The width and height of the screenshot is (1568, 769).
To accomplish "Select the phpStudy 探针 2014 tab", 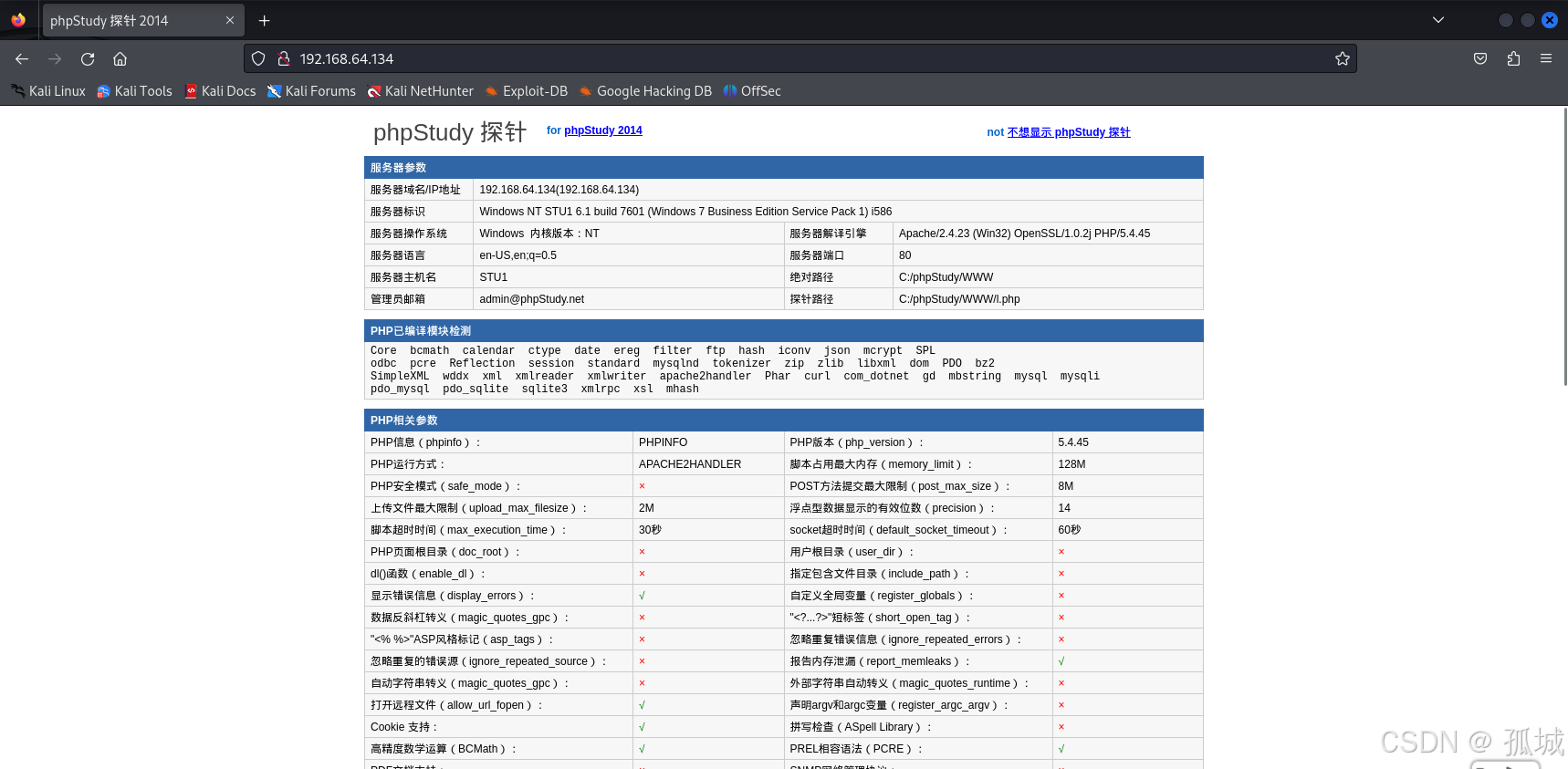I will 143,20.
